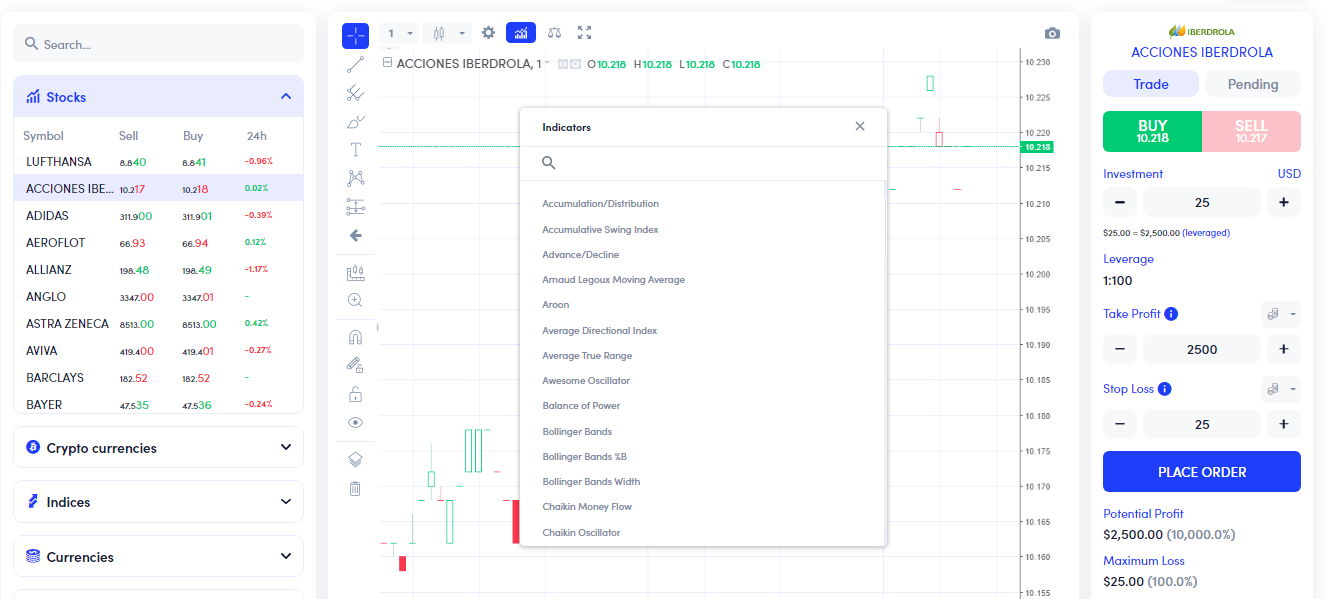Select Bollinger Bands %B indicator

(x=584, y=457)
